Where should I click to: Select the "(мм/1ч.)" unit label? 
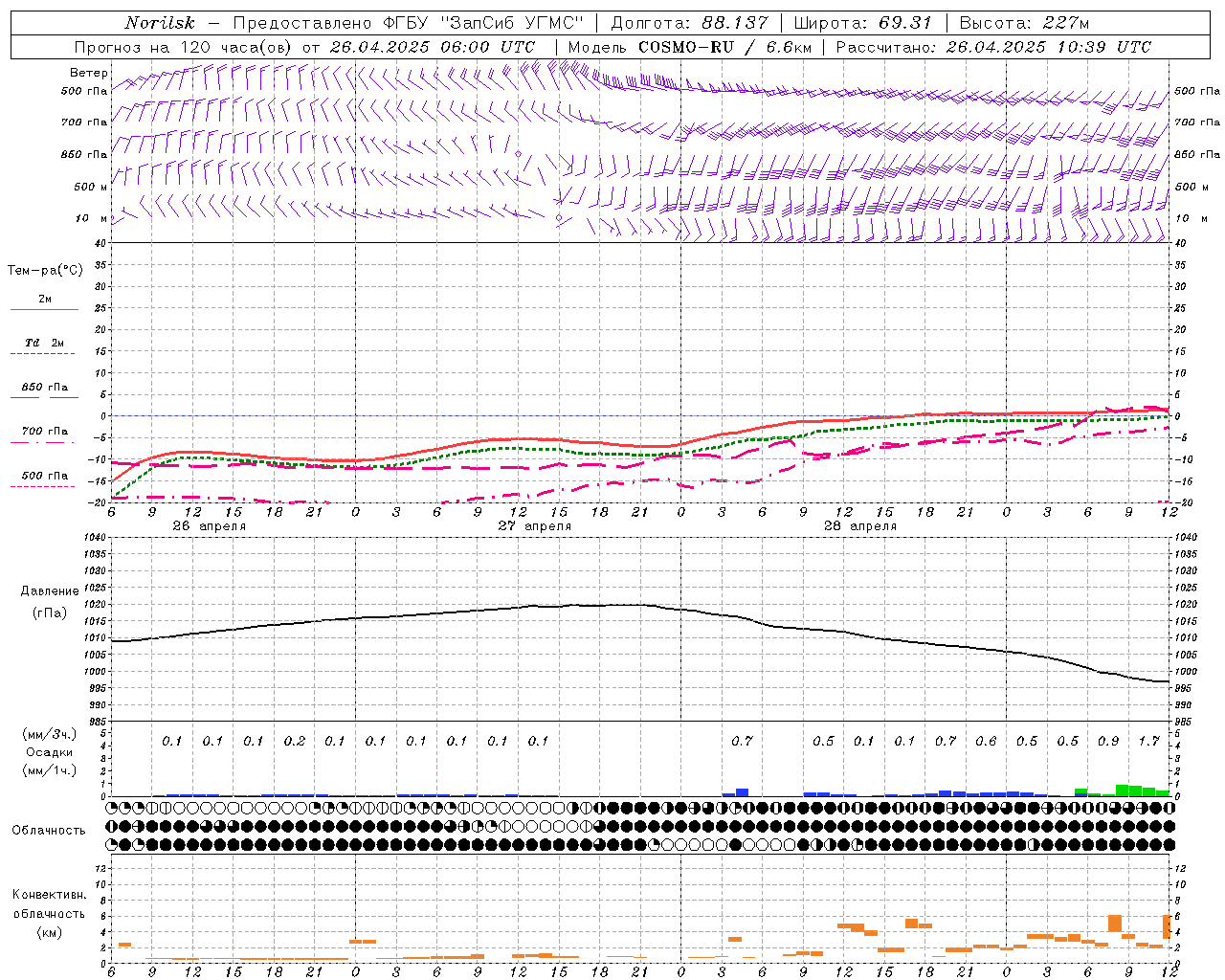pyautogui.click(x=50, y=770)
